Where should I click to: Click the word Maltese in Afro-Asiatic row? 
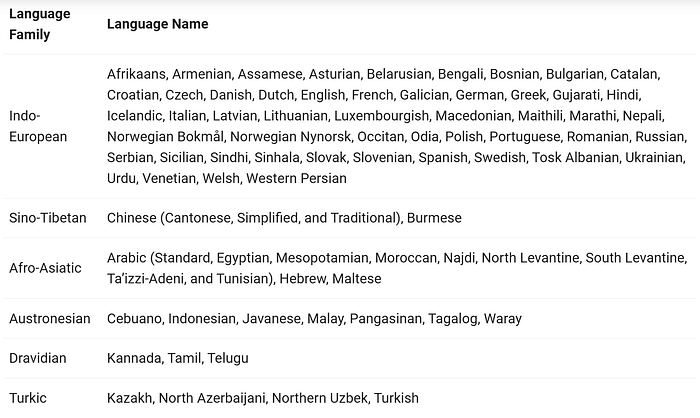[357, 279]
